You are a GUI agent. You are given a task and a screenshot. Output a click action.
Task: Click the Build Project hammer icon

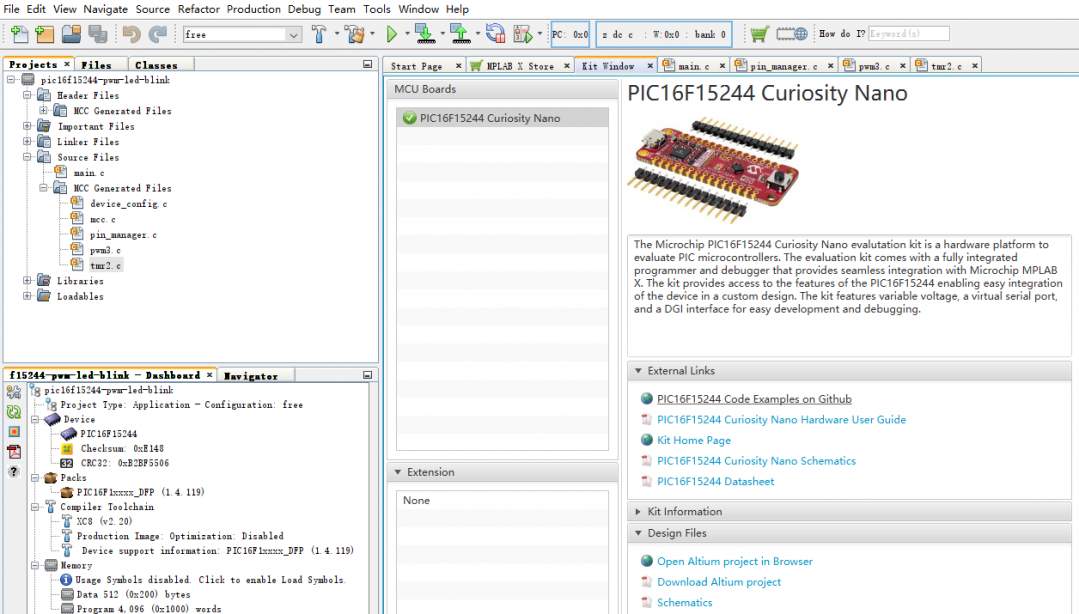click(319, 35)
